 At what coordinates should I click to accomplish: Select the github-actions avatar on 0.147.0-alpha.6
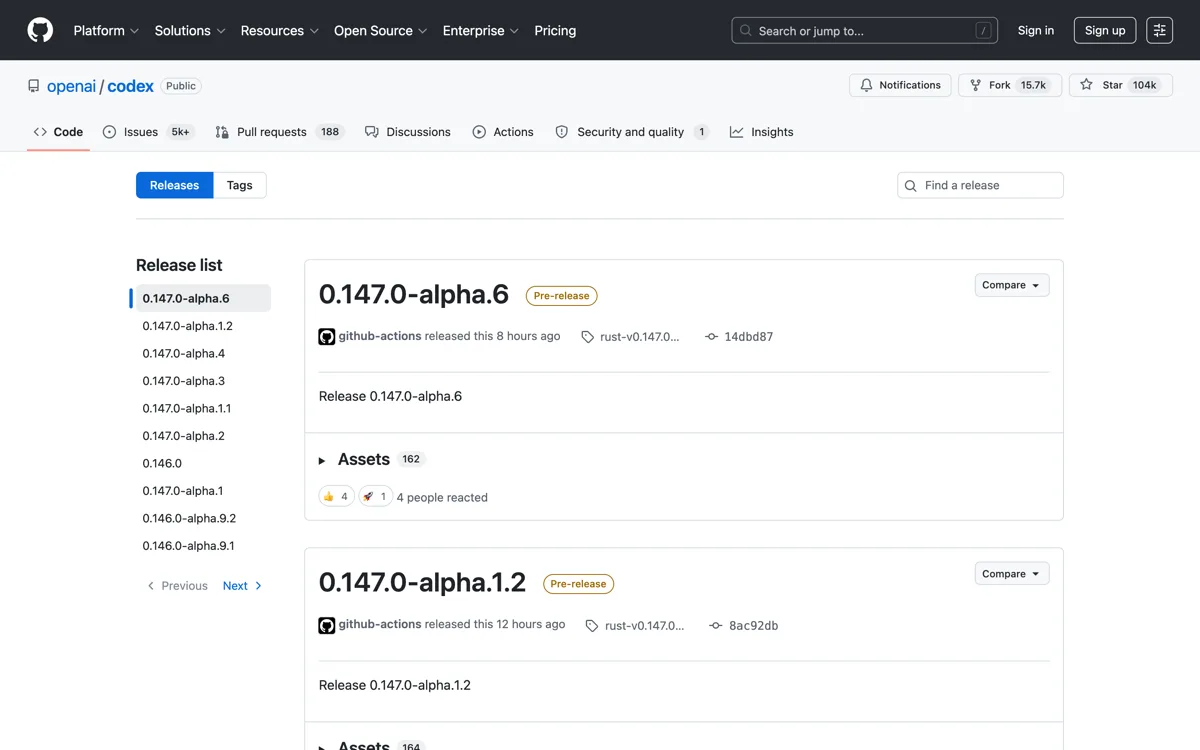[x=327, y=337]
